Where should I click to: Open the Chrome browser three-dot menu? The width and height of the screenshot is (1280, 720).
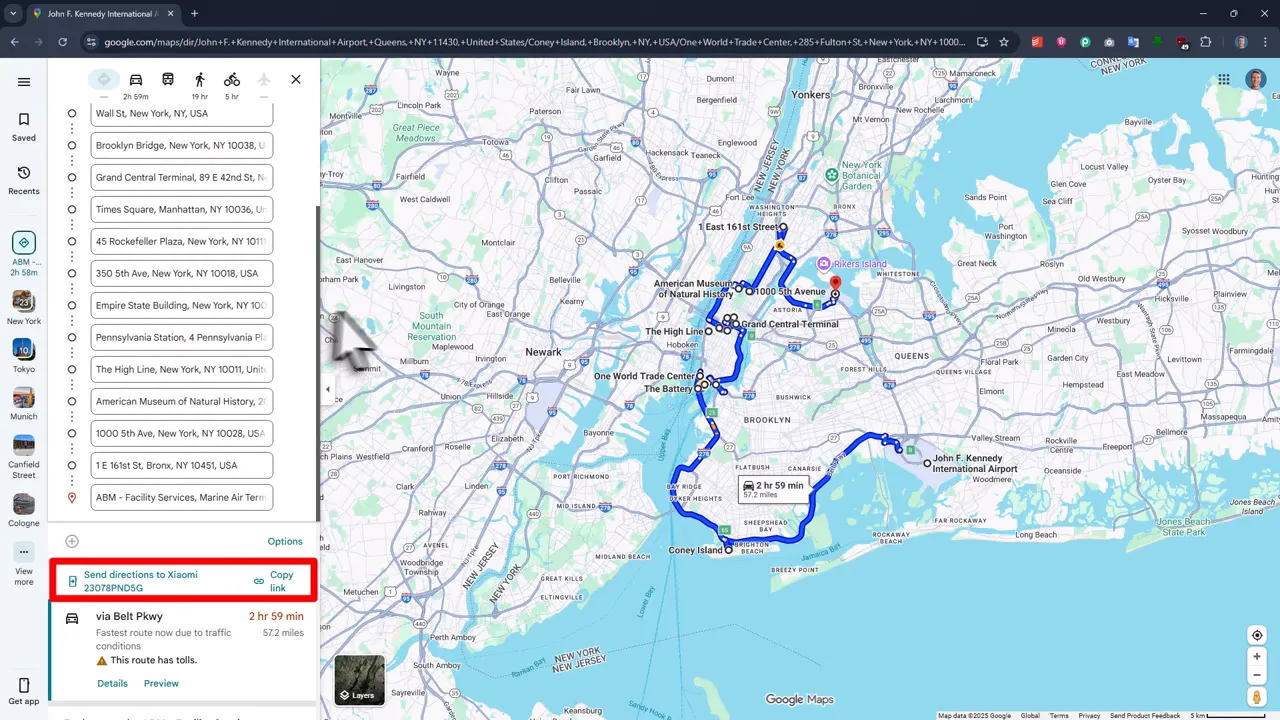point(1264,42)
